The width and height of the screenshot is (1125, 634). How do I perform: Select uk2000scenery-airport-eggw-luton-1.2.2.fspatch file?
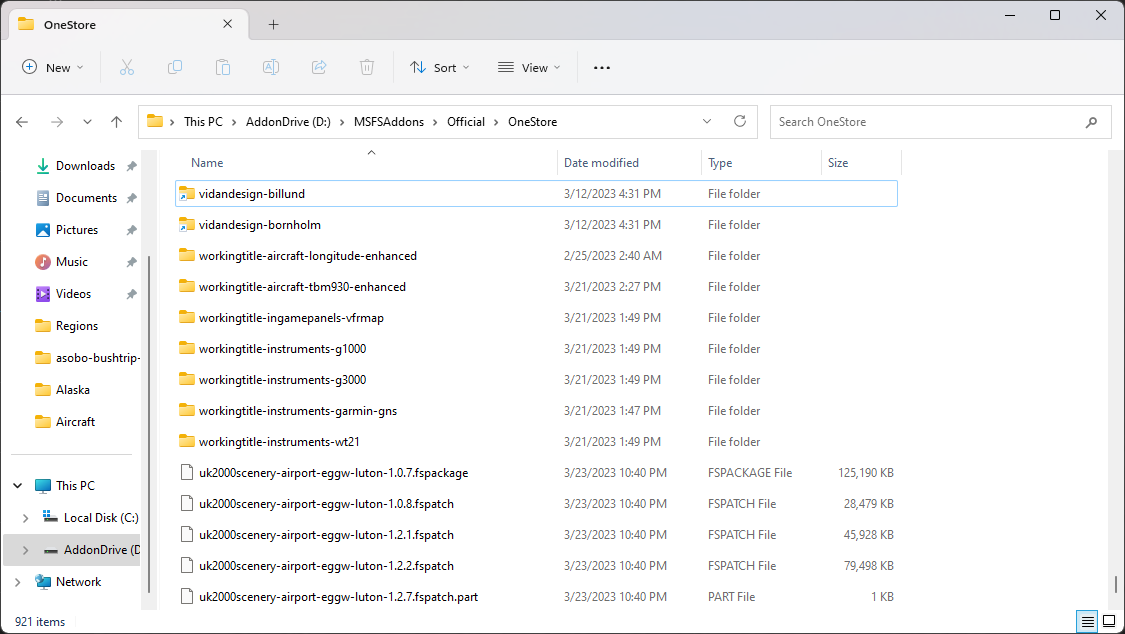[536, 566]
